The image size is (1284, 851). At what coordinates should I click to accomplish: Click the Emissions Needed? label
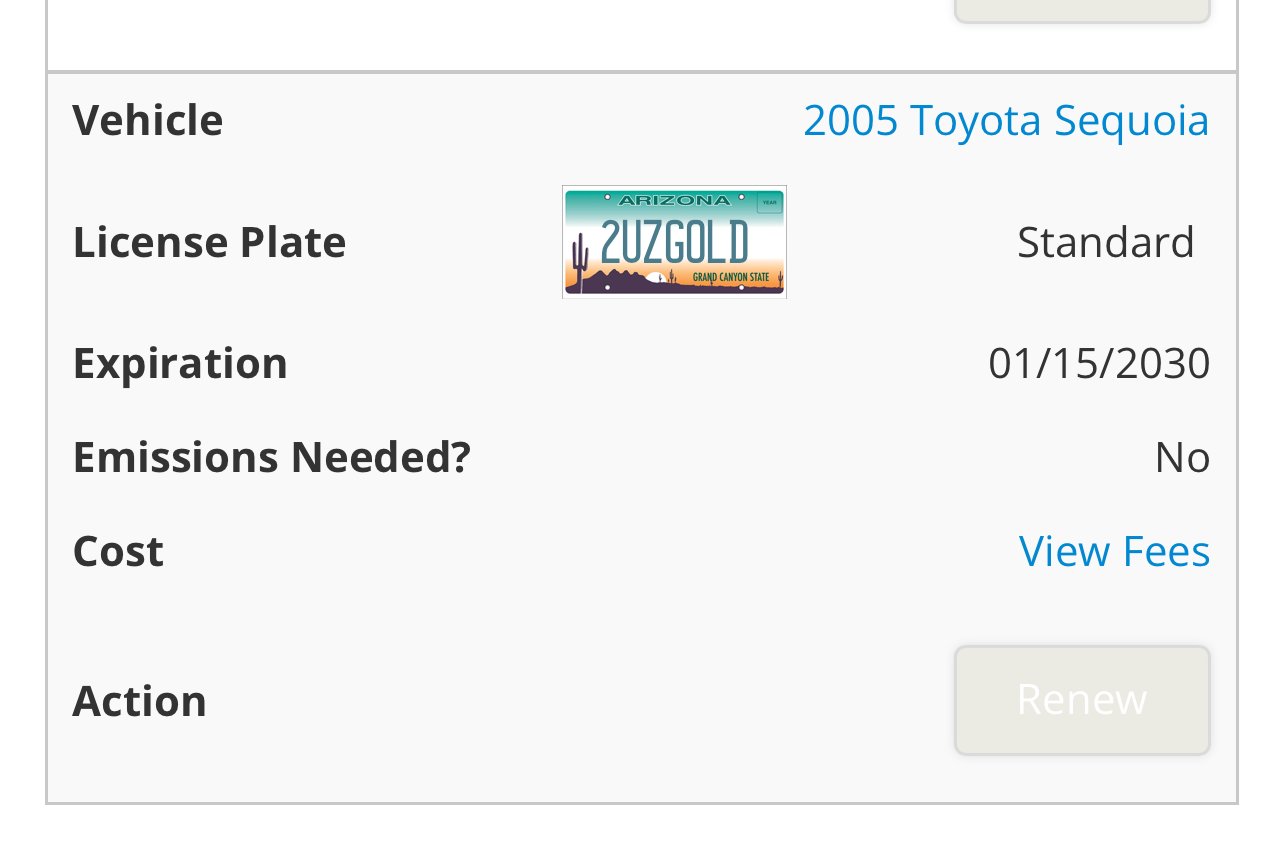pos(271,457)
